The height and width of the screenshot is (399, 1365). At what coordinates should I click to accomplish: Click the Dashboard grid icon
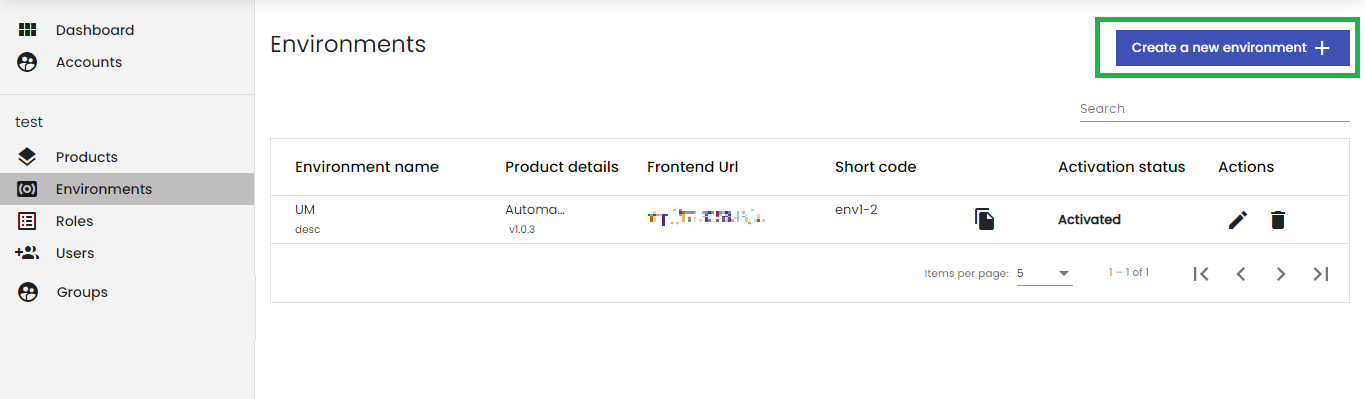tap(28, 30)
